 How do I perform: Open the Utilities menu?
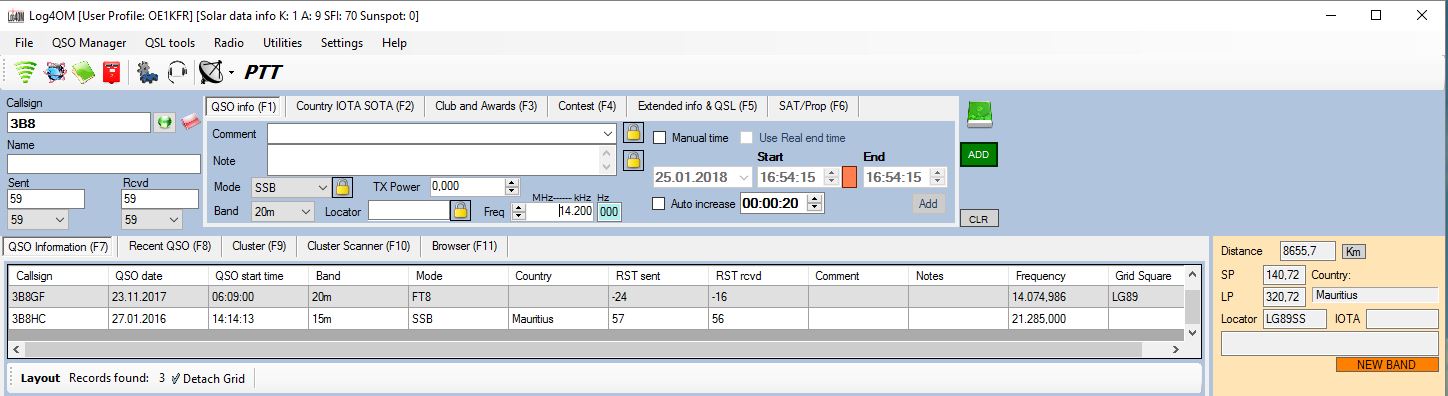click(x=283, y=43)
